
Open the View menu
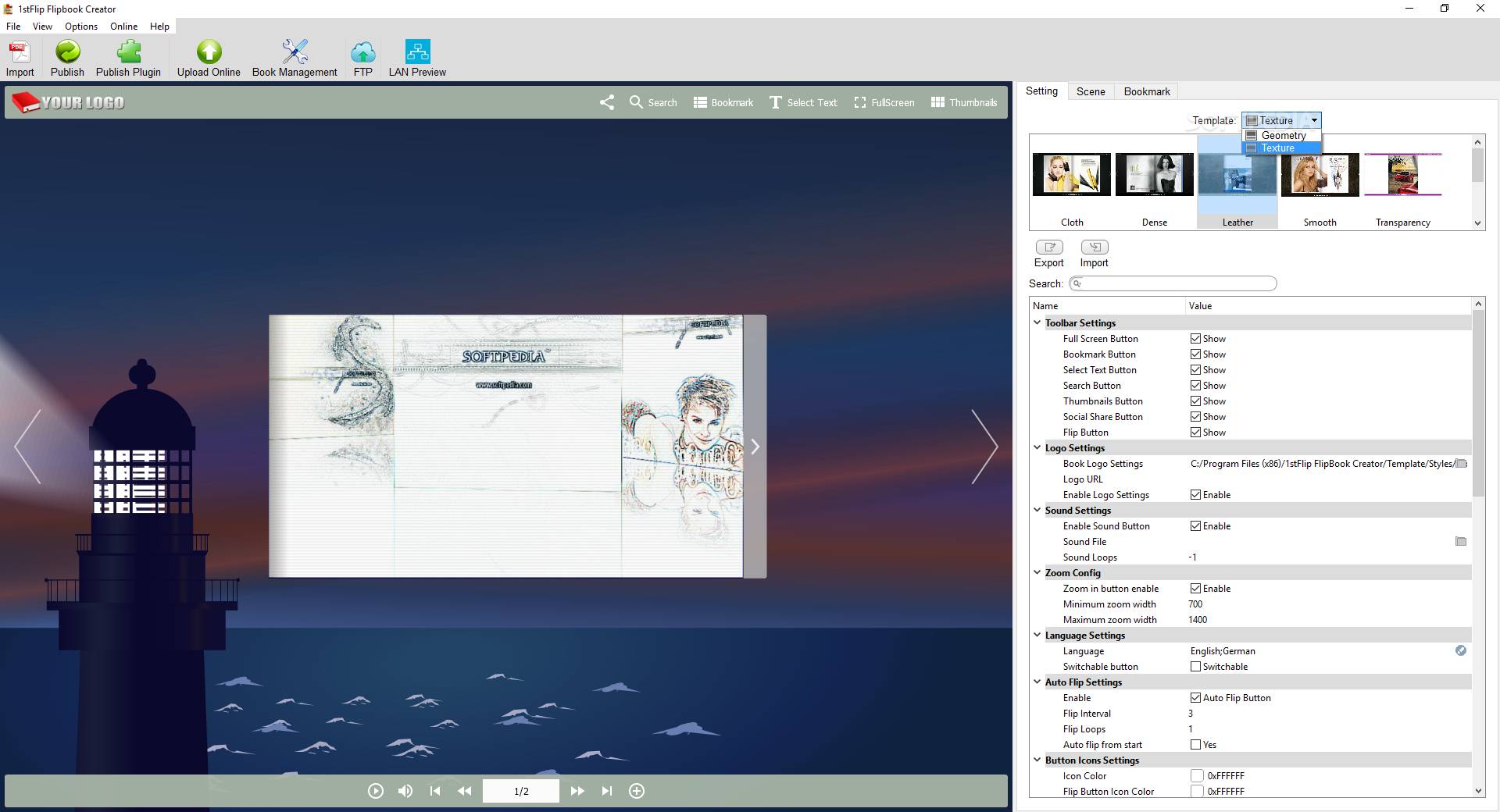tap(42, 26)
